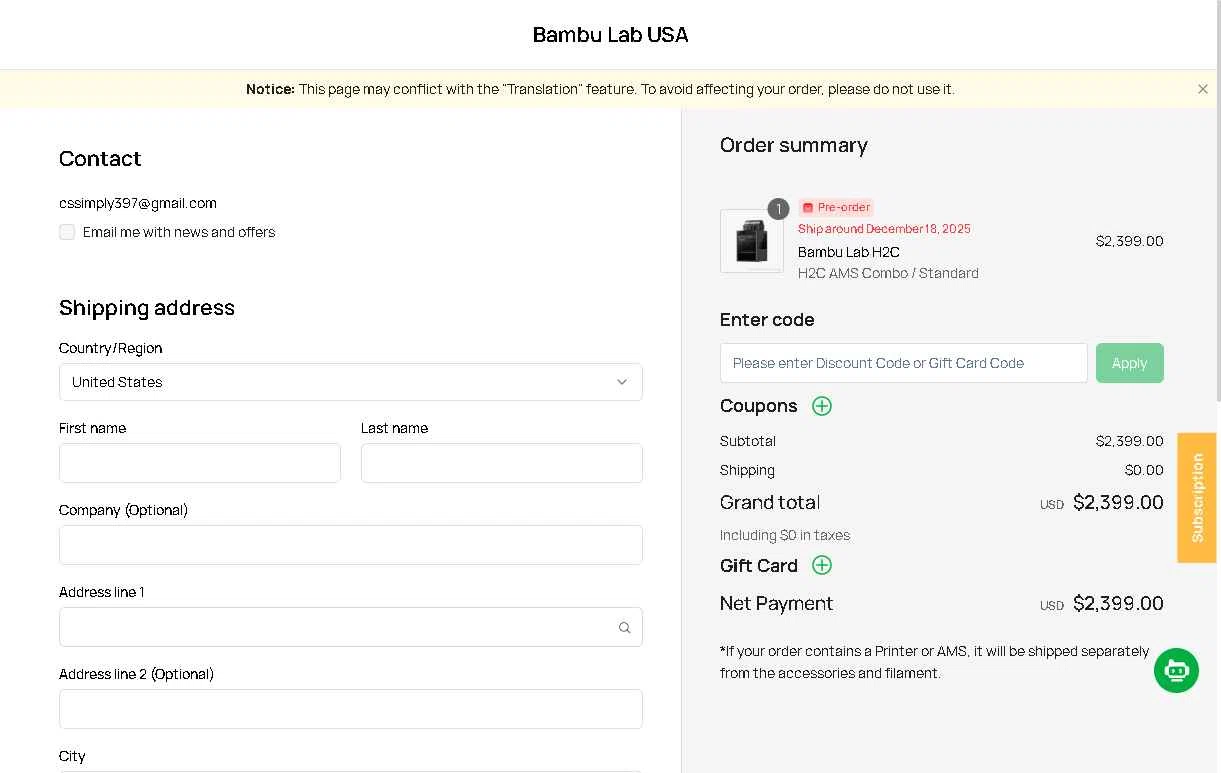Add a gift card with the plus icon
The height and width of the screenshot is (773, 1221).
822,565
